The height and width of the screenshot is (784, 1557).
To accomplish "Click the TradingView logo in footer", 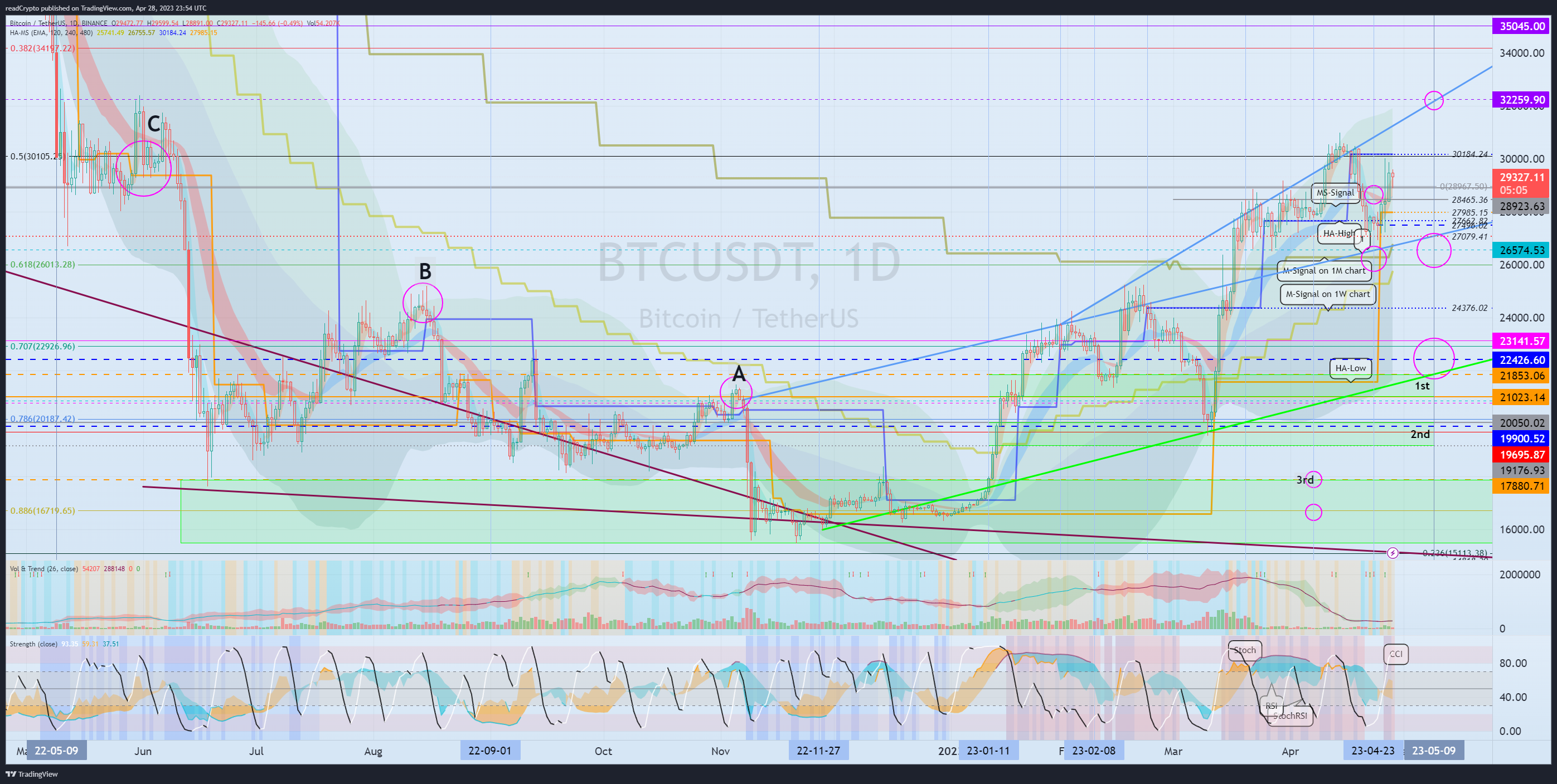I will [32, 774].
